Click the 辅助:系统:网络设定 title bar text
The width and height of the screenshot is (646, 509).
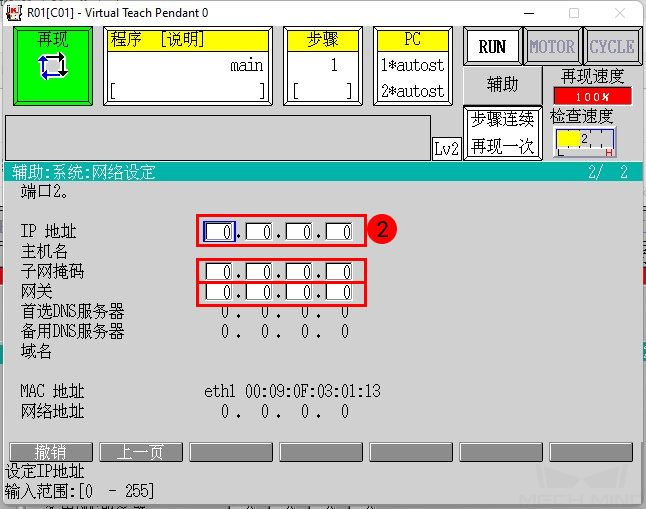83,172
